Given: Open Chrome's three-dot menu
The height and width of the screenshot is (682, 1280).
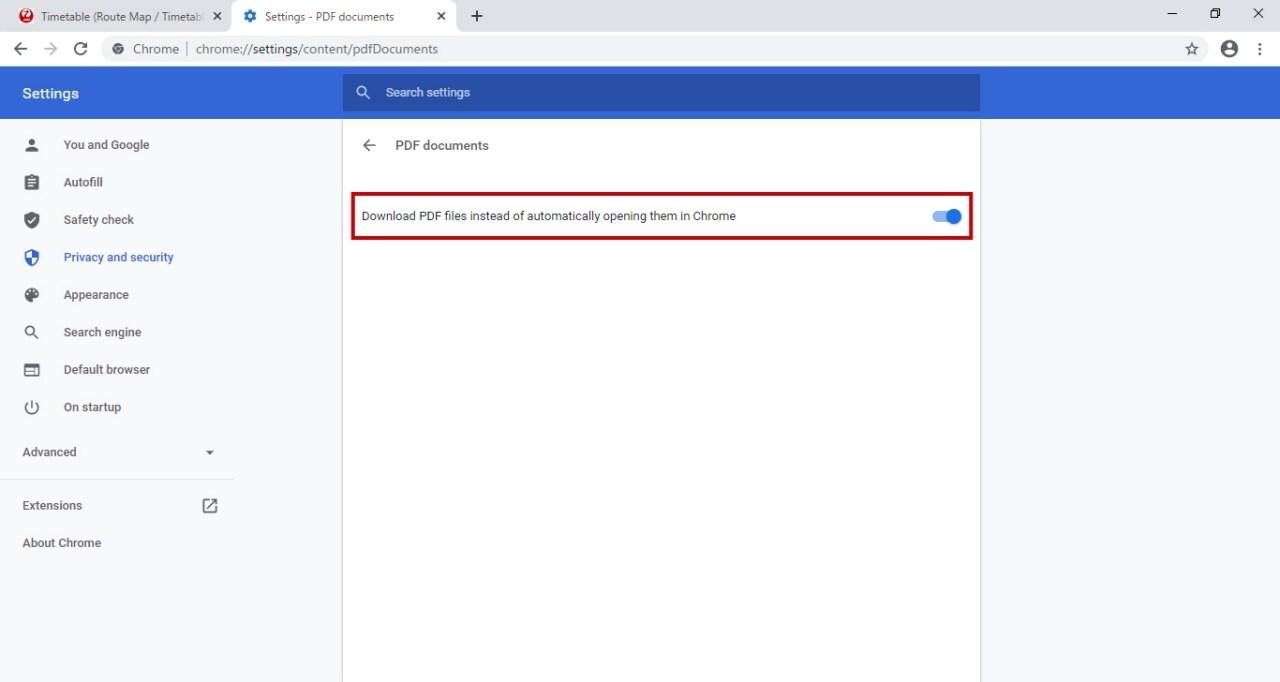Looking at the screenshot, I should click(x=1259, y=49).
